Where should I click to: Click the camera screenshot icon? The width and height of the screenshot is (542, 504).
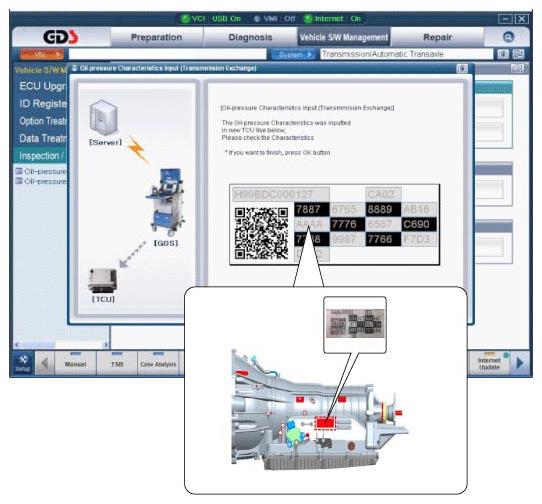click(503, 54)
